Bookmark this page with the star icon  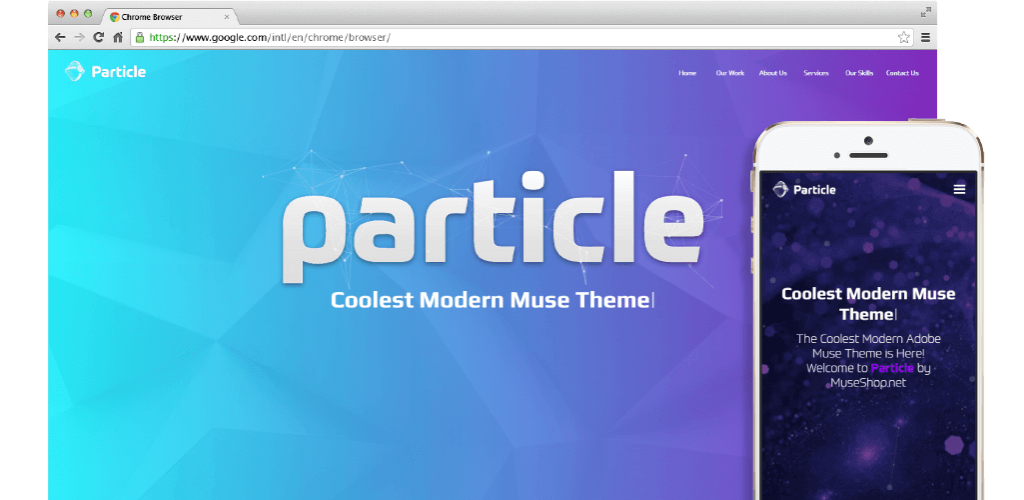coord(903,37)
